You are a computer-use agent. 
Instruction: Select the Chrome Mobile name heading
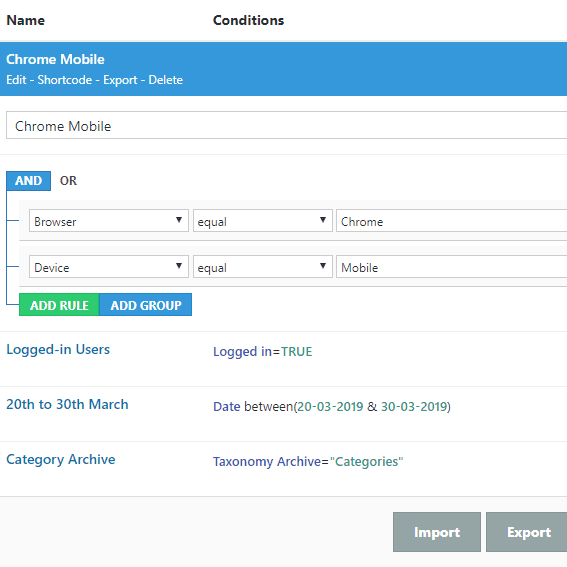point(55,59)
